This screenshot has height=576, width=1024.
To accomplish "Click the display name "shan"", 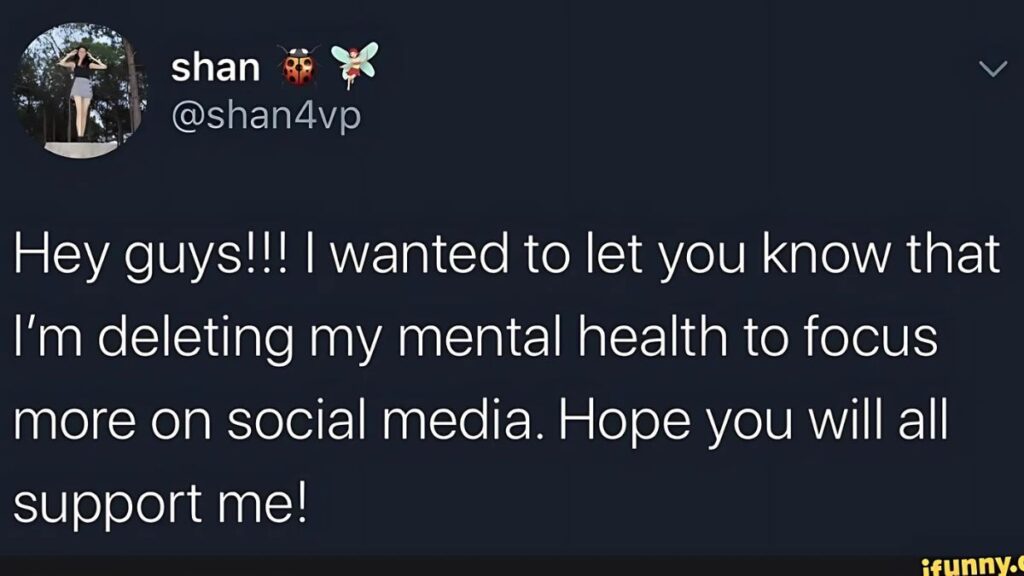I will point(216,67).
